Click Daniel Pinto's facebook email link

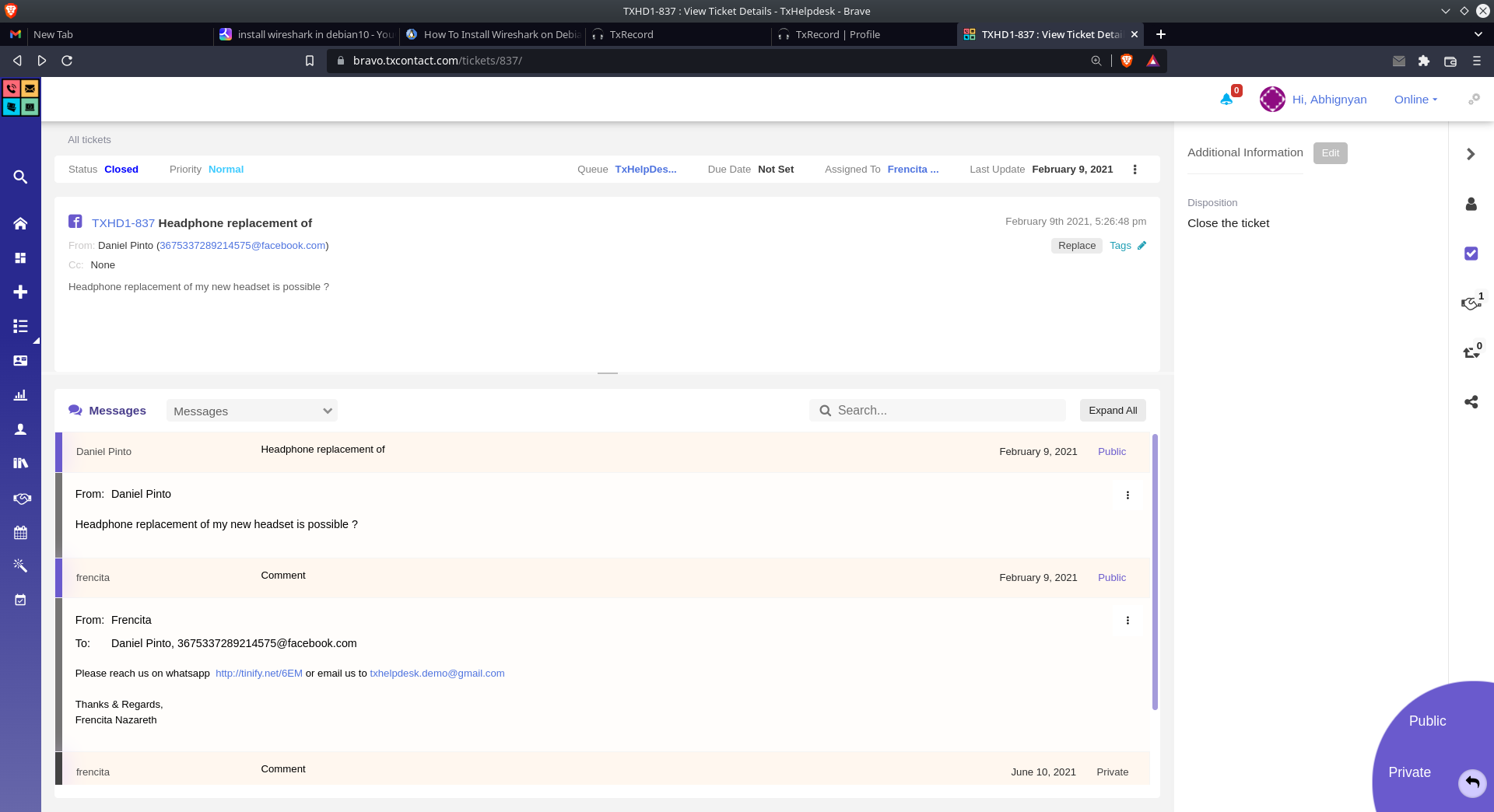[x=243, y=246]
